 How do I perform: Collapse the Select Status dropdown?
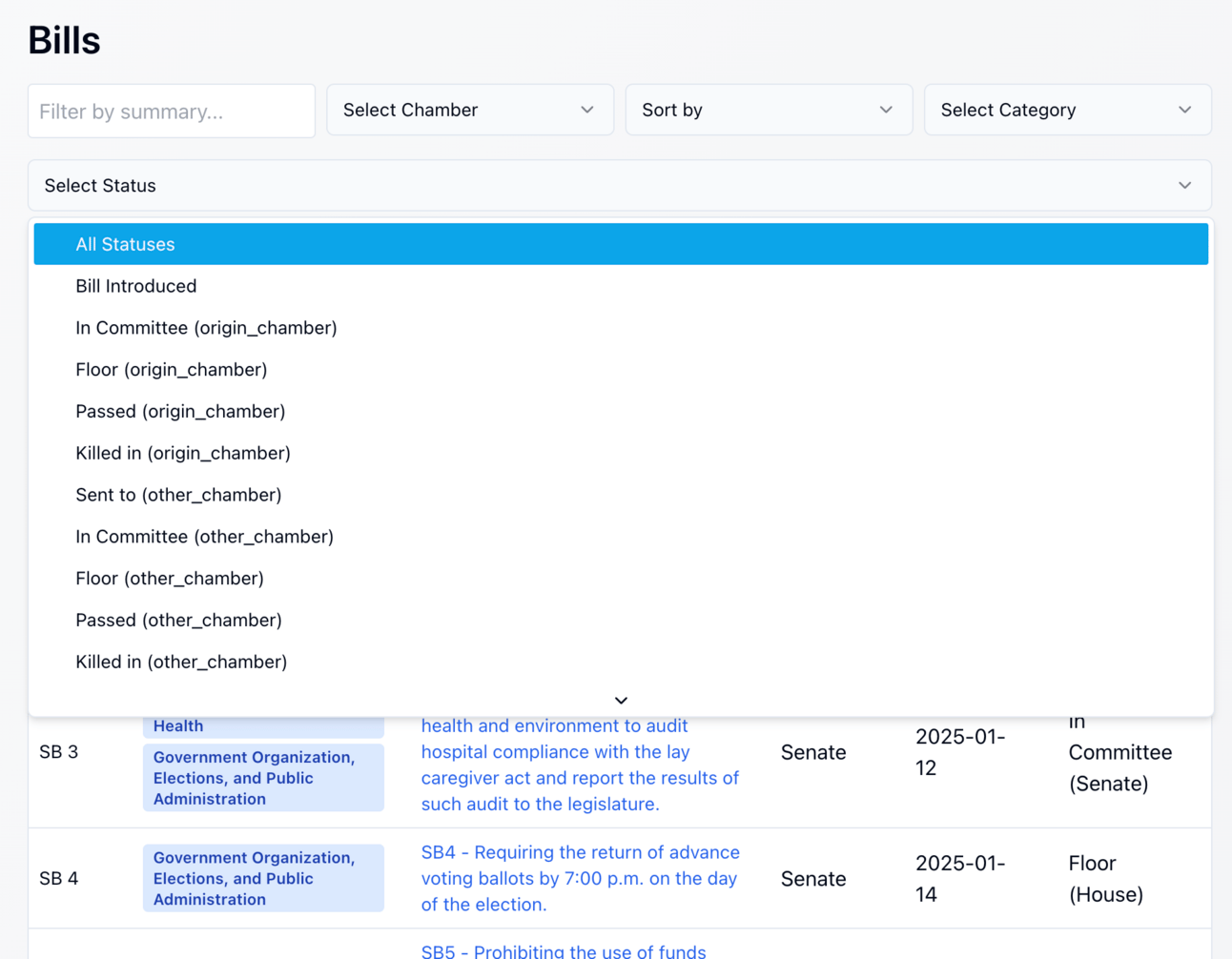click(620, 185)
